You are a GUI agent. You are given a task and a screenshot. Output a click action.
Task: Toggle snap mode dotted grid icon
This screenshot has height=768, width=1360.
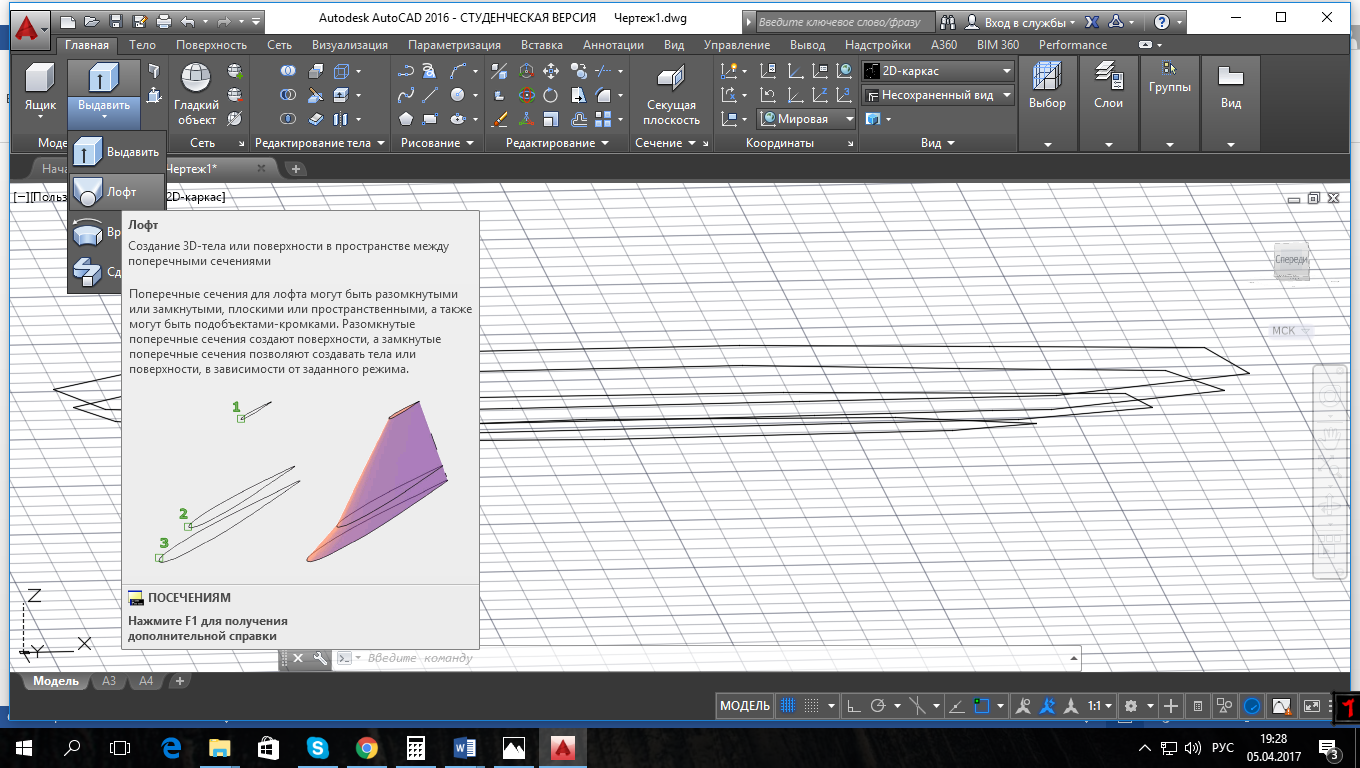pyautogui.click(x=812, y=705)
